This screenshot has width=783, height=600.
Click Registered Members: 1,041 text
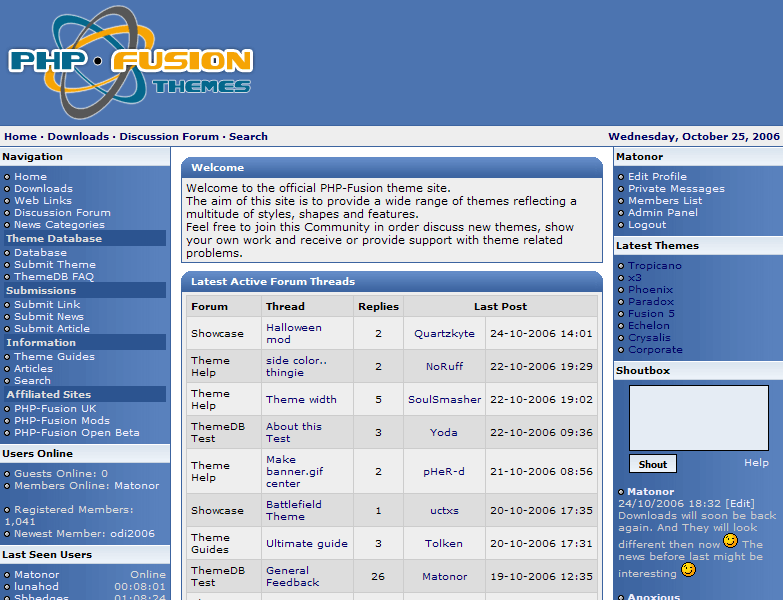[69, 516]
